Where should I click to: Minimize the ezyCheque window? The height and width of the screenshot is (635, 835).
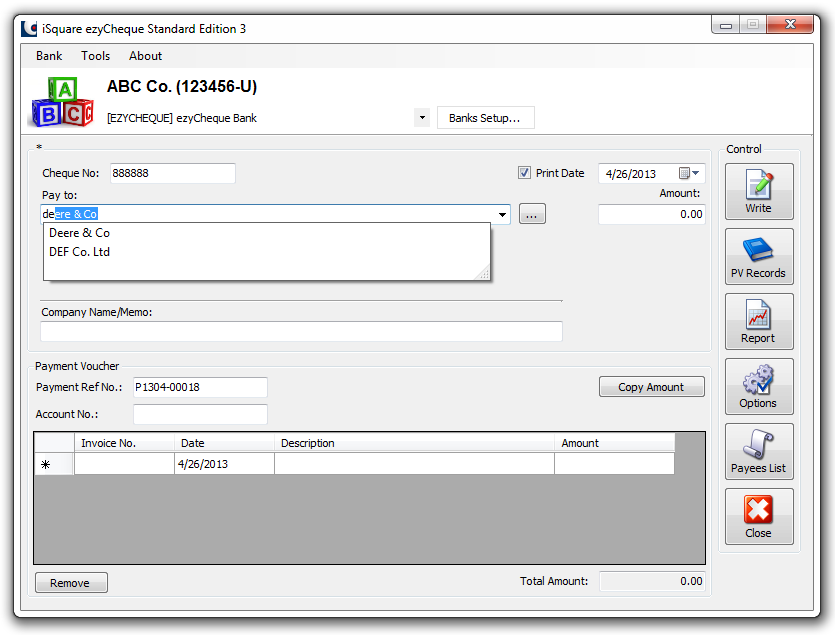point(726,25)
